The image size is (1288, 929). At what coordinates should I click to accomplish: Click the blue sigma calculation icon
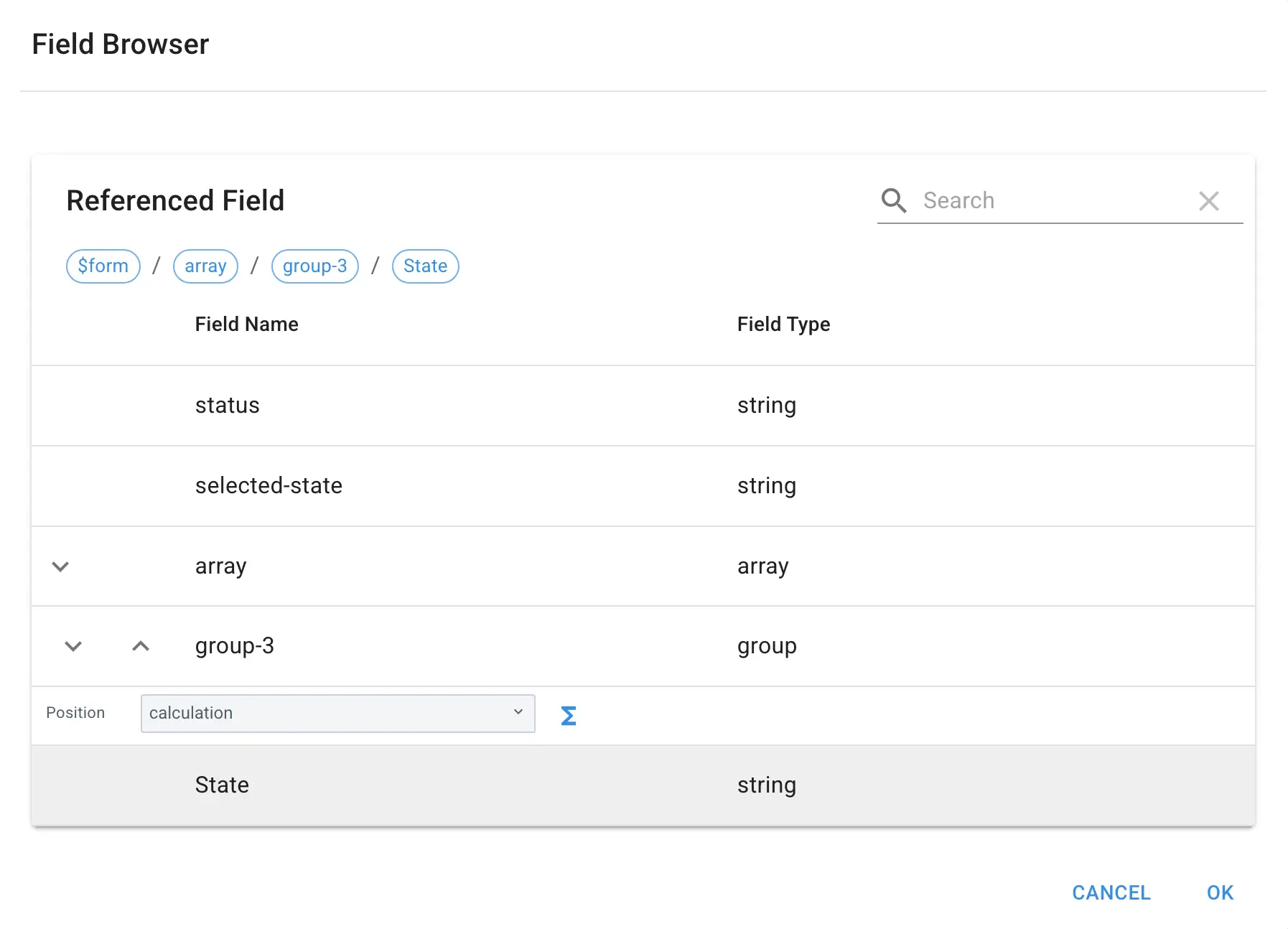(x=568, y=715)
